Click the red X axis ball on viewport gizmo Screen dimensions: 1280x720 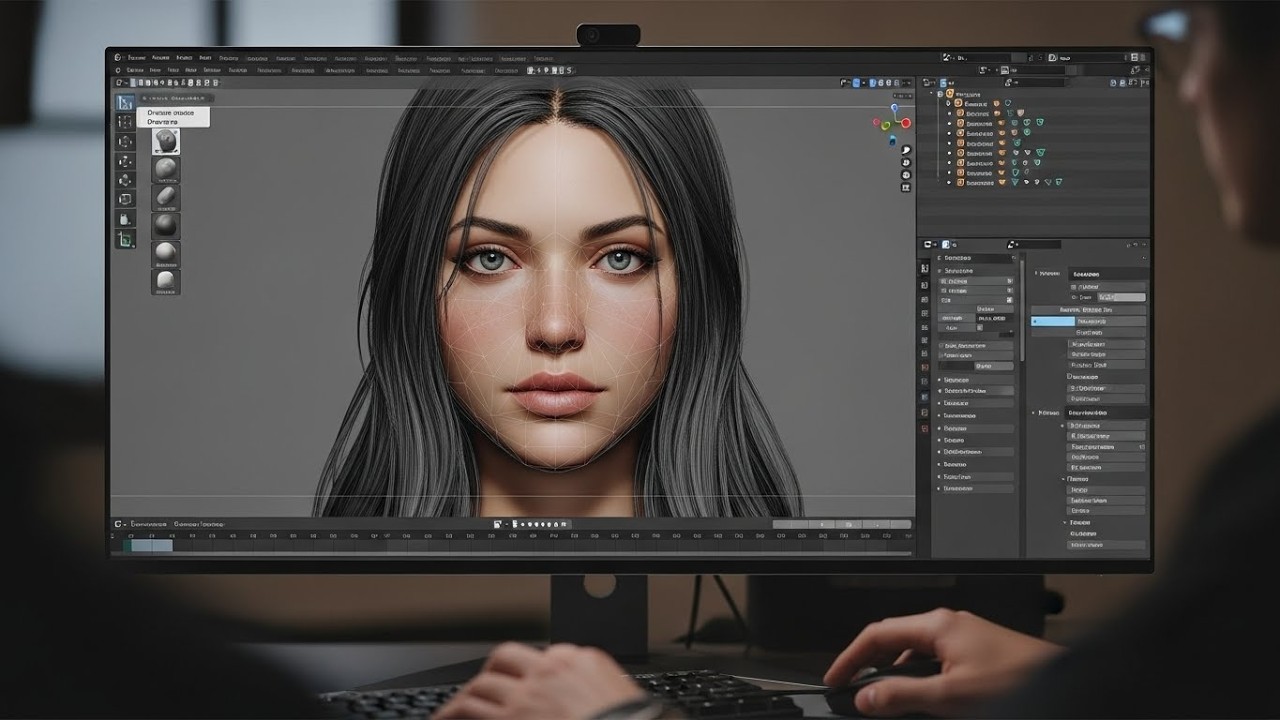pos(905,123)
